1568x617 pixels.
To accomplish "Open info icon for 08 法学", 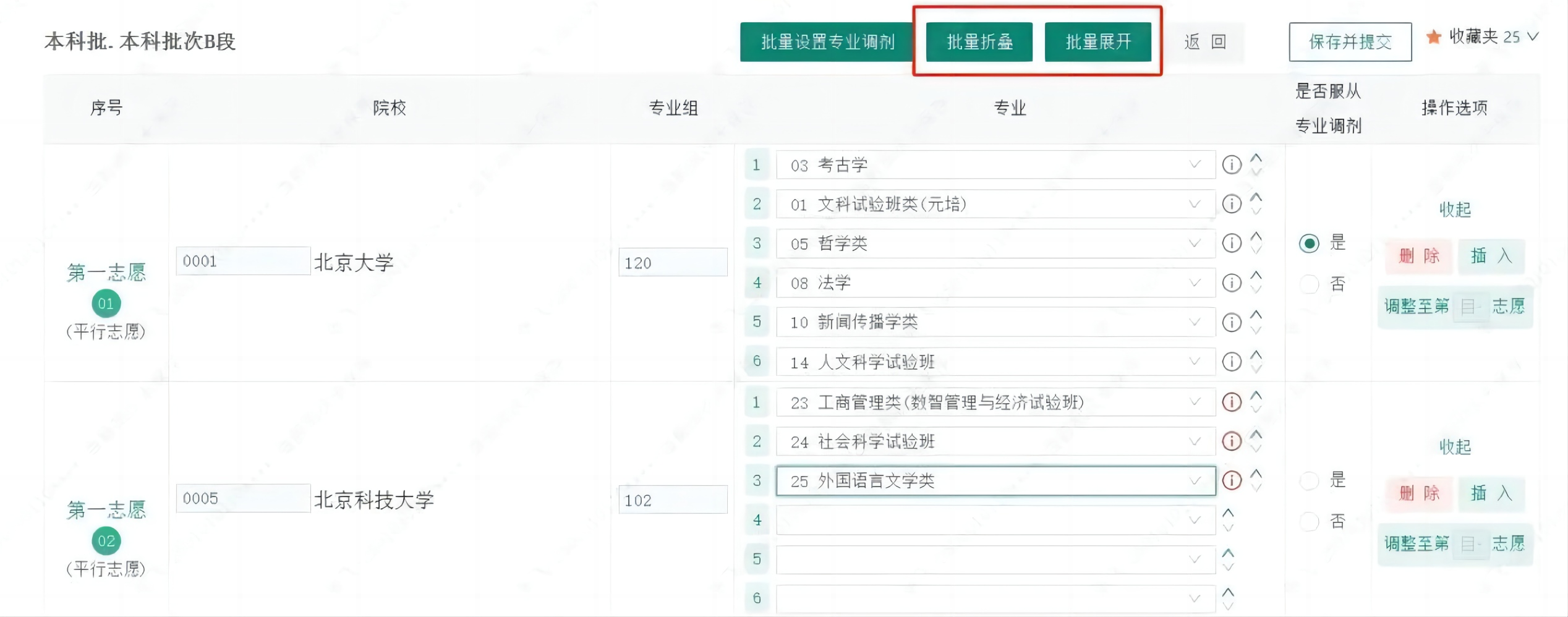I will [x=1232, y=283].
